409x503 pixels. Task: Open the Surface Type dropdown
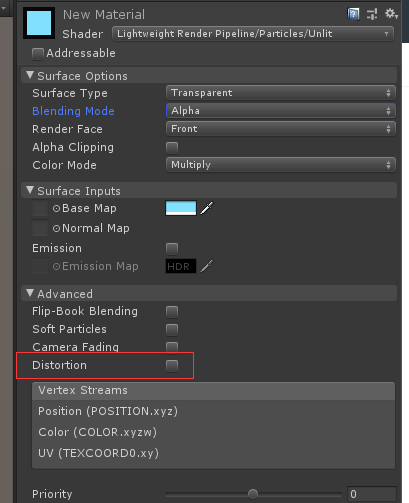(x=281, y=93)
